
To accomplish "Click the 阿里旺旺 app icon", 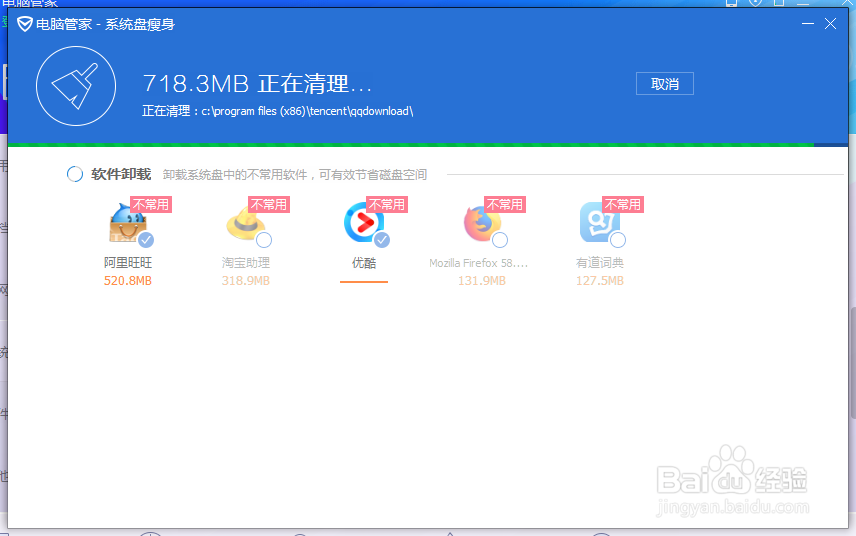I will point(127,223).
